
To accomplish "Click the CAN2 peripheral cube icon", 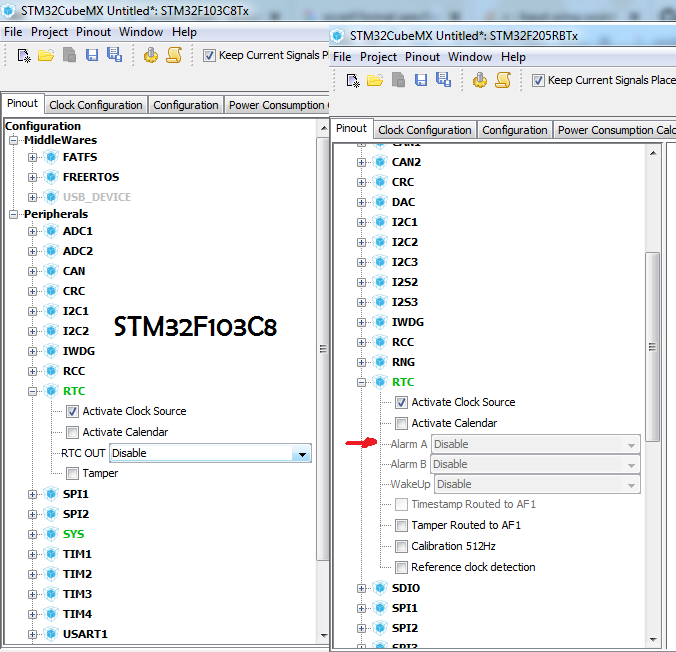I will [x=380, y=162].
